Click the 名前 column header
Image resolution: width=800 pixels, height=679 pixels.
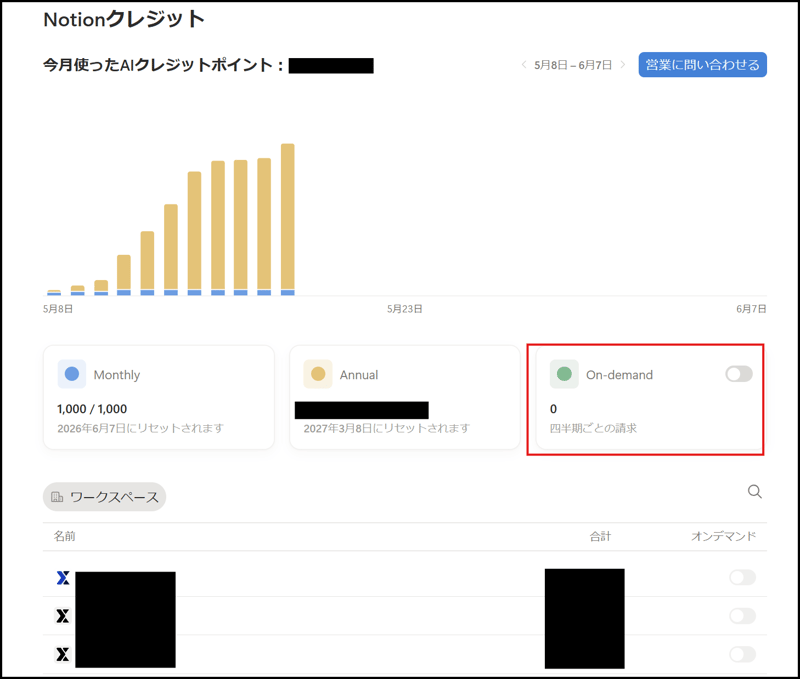tap(65, 536)
